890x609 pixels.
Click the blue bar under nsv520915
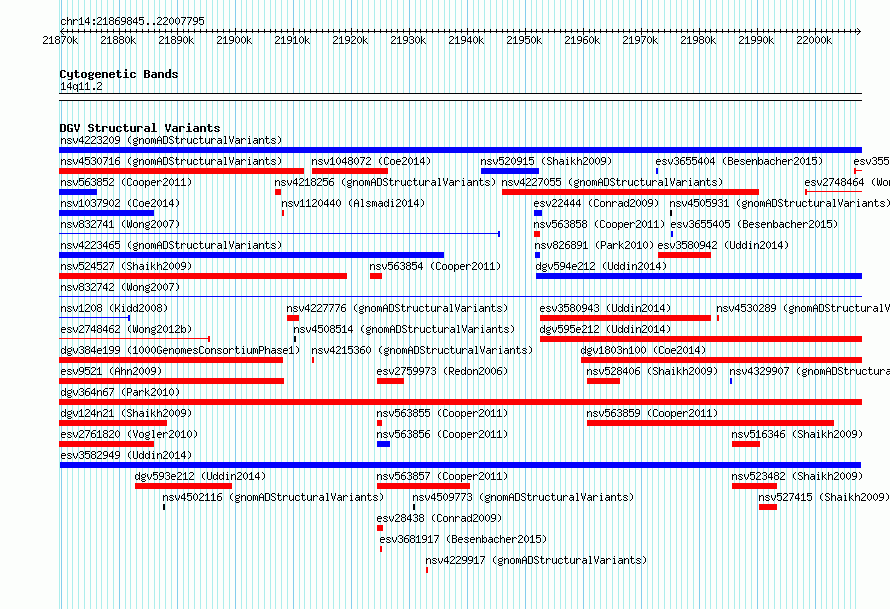point(510,171)
